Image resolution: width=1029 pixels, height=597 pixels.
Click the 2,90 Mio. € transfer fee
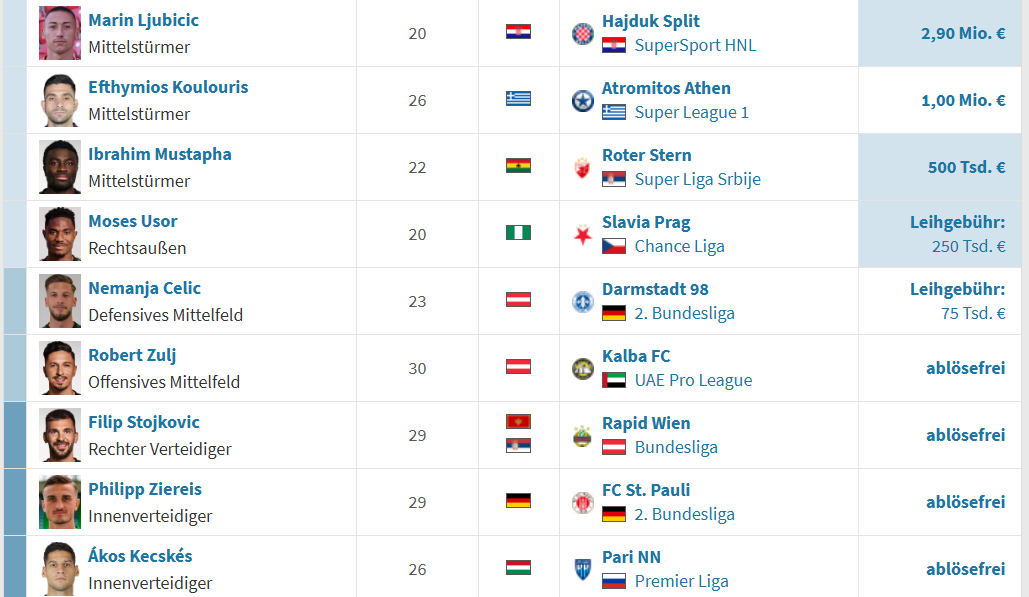pos(963,33)
